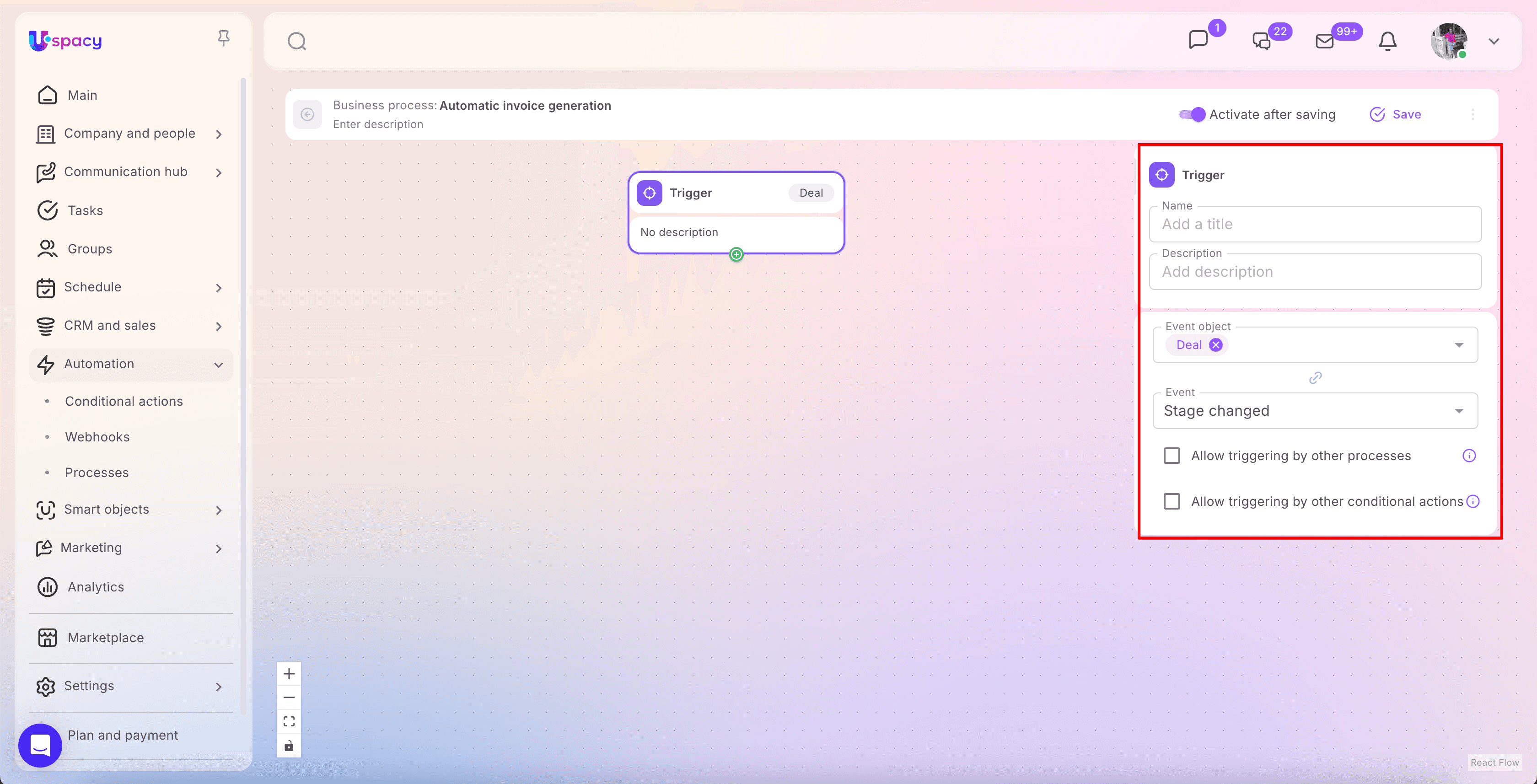The width and height of the screenshot is (1537, 784).
Task: Click the Deal tag on Trigger node
Action: [x=811, y=193]
